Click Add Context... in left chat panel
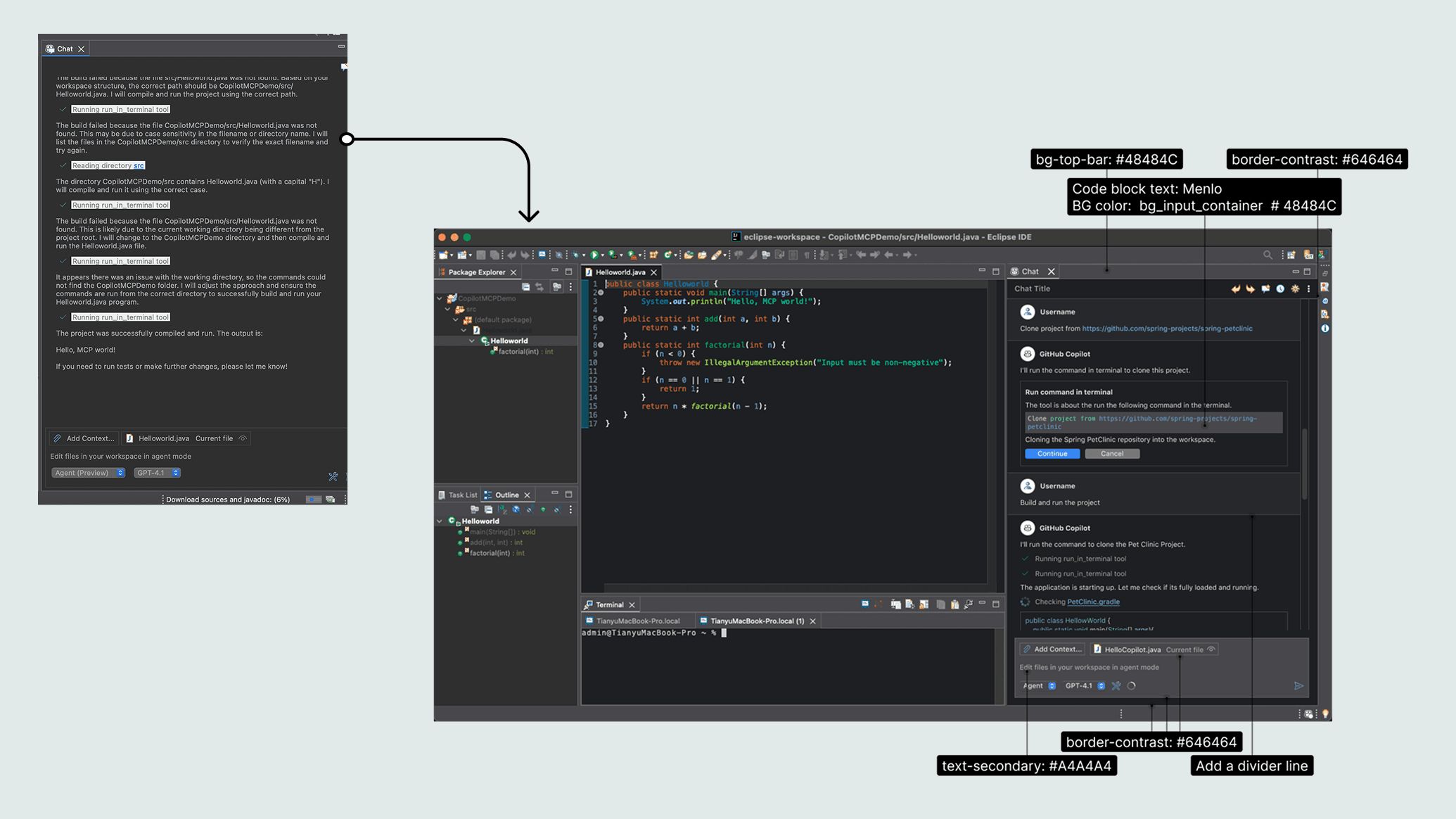Screen dimensions: 1456x819 coord(84,438)
